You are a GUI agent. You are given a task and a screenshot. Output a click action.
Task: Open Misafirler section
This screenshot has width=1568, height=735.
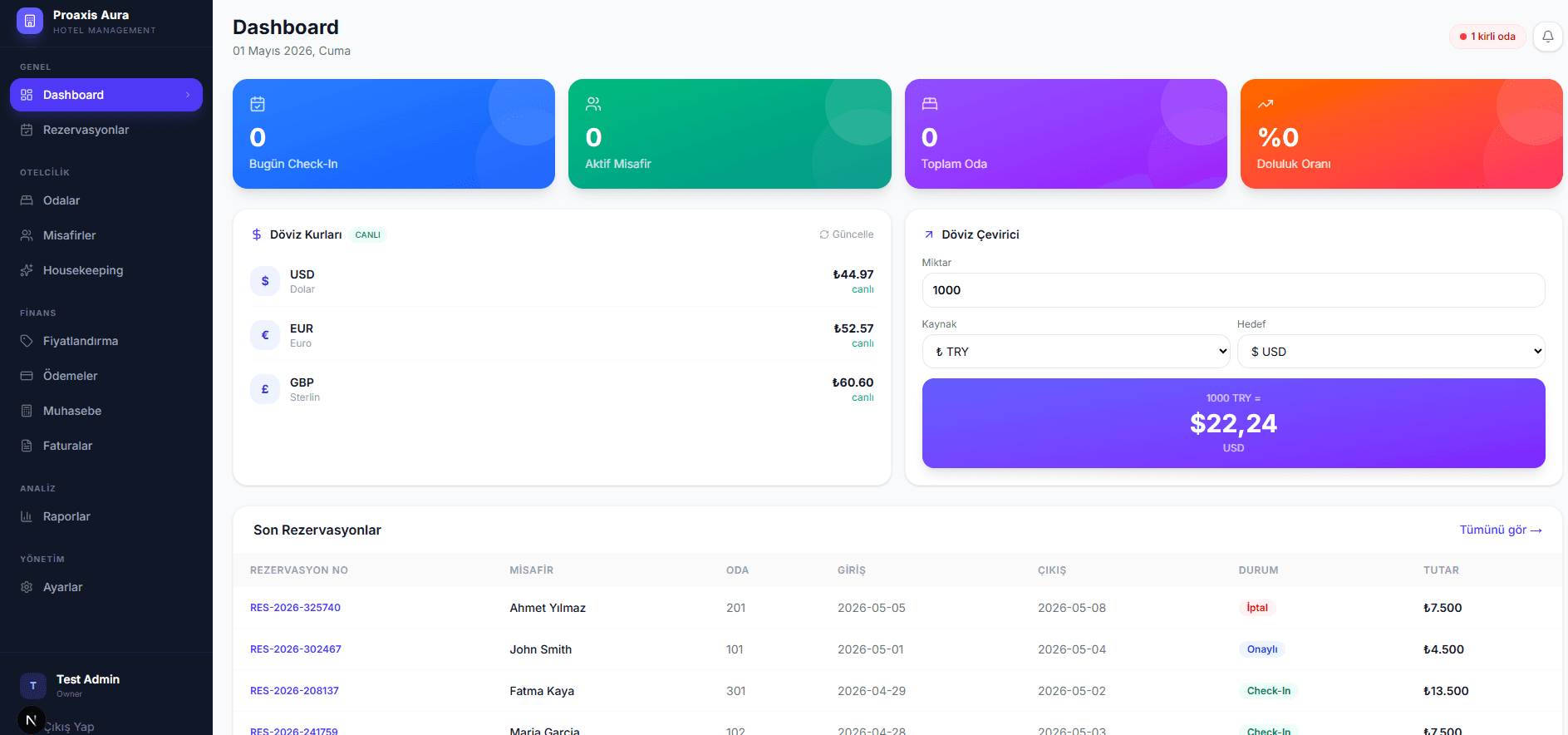[106, 235]
